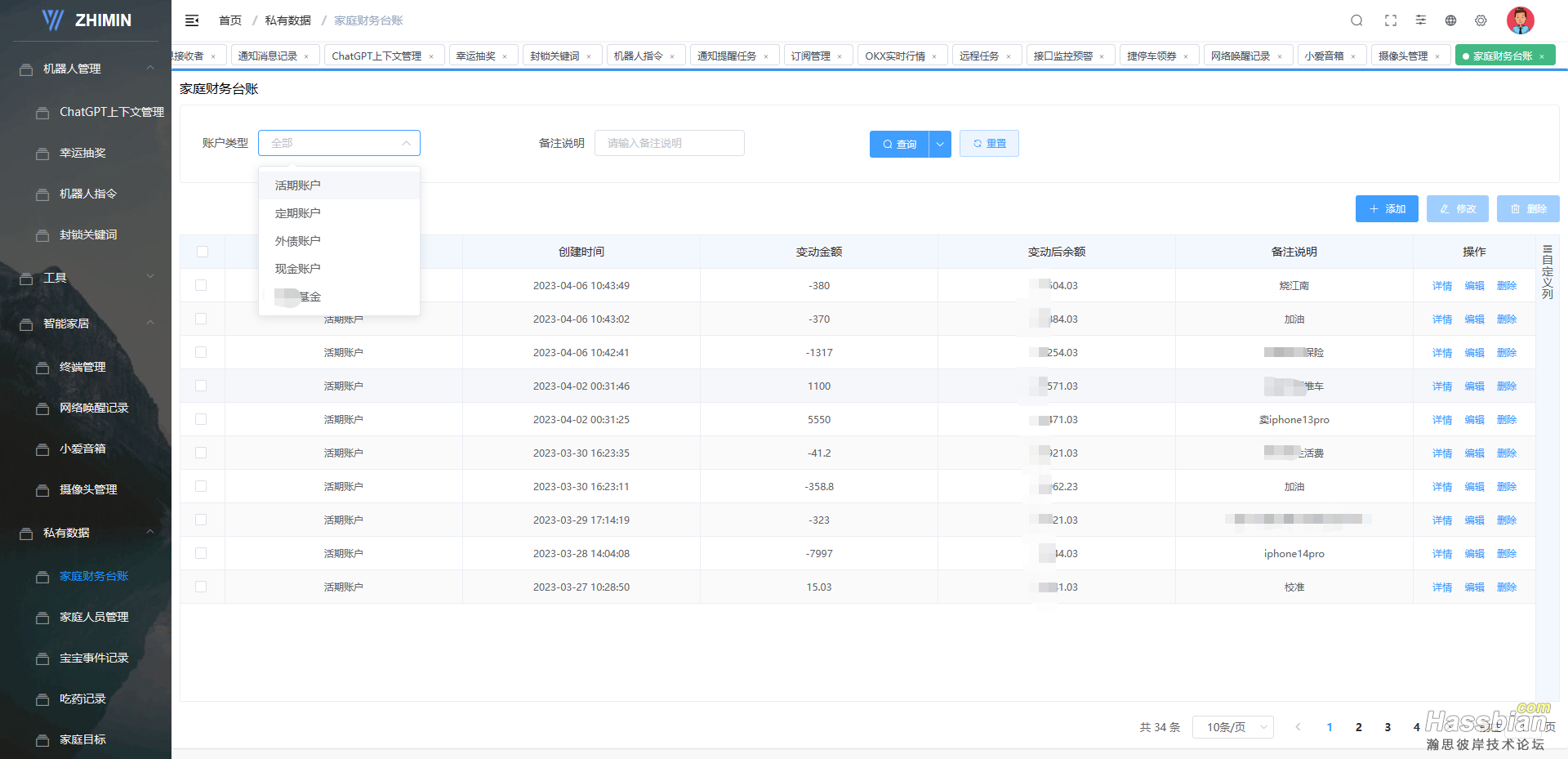Choose 活期账户 from the dropdown list
This screenshot has height=759, width=1568.
pyautogui.click(x=339, y=185)
